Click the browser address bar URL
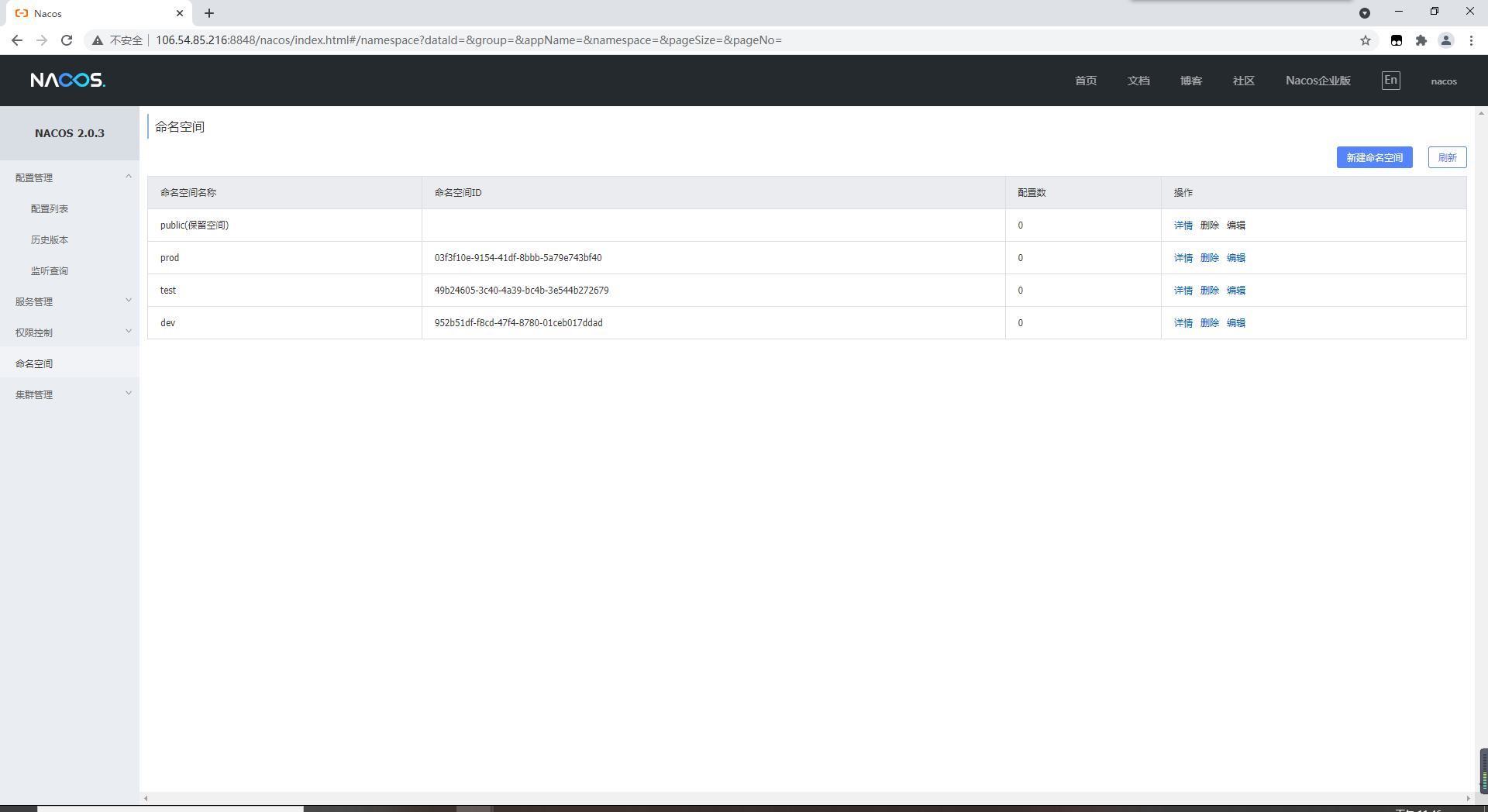The width and height of the screenshot is (1488, 812). [469, 40]
